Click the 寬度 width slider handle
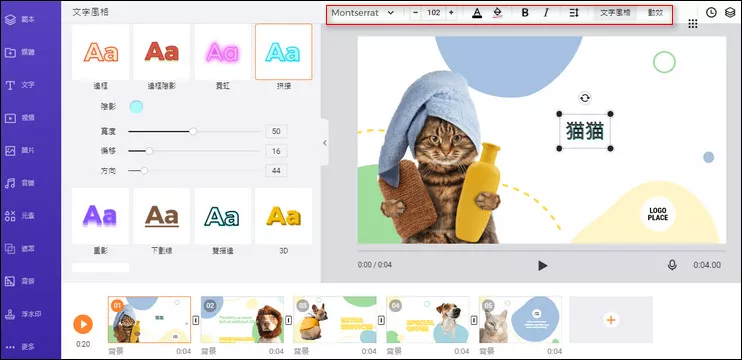The image size is (742, 360). 193,132
